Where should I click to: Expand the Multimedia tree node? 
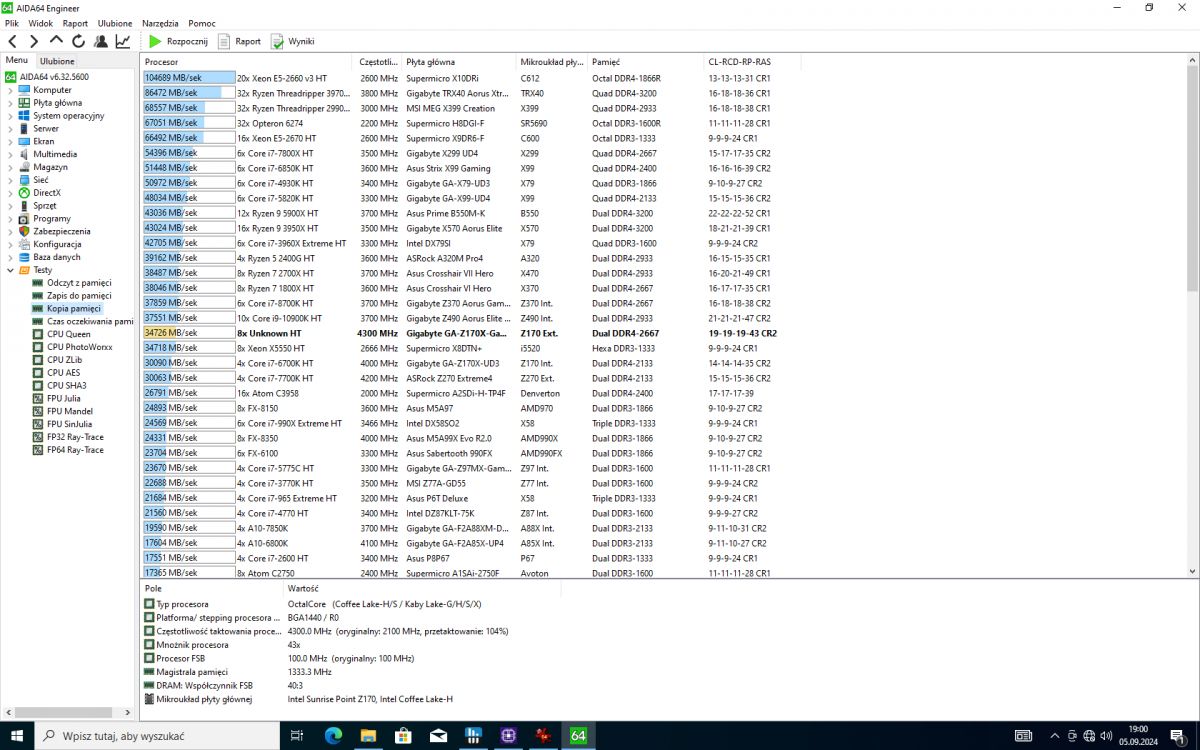11,154
